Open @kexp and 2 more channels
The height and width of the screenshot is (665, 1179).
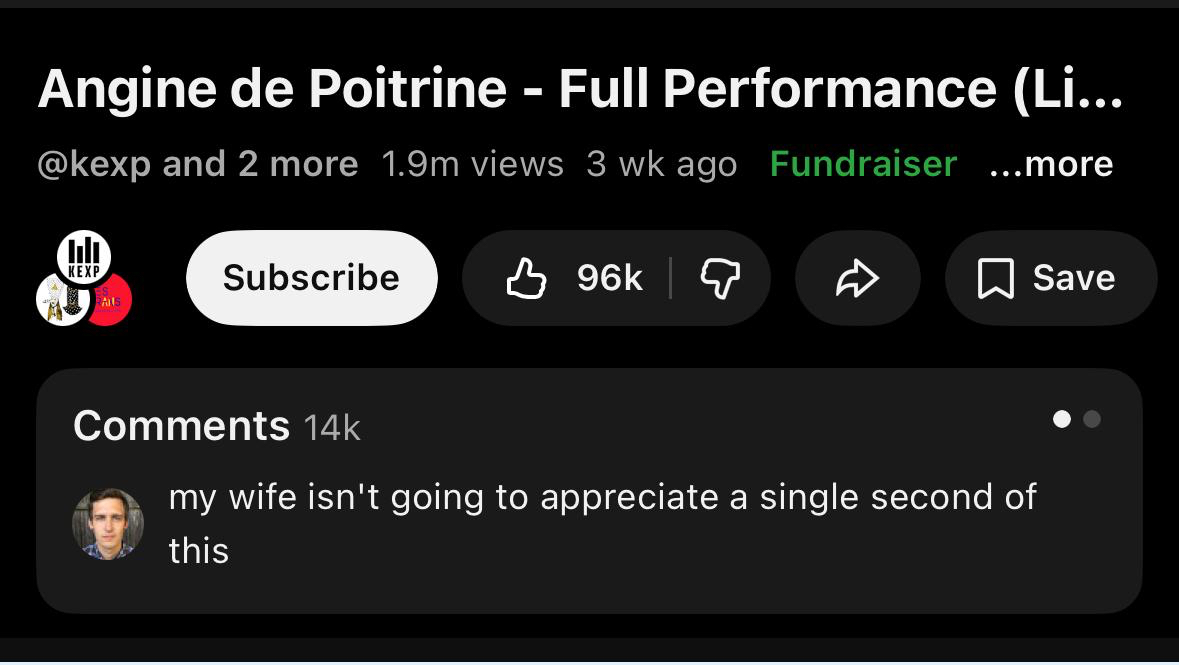pos(197,164)
